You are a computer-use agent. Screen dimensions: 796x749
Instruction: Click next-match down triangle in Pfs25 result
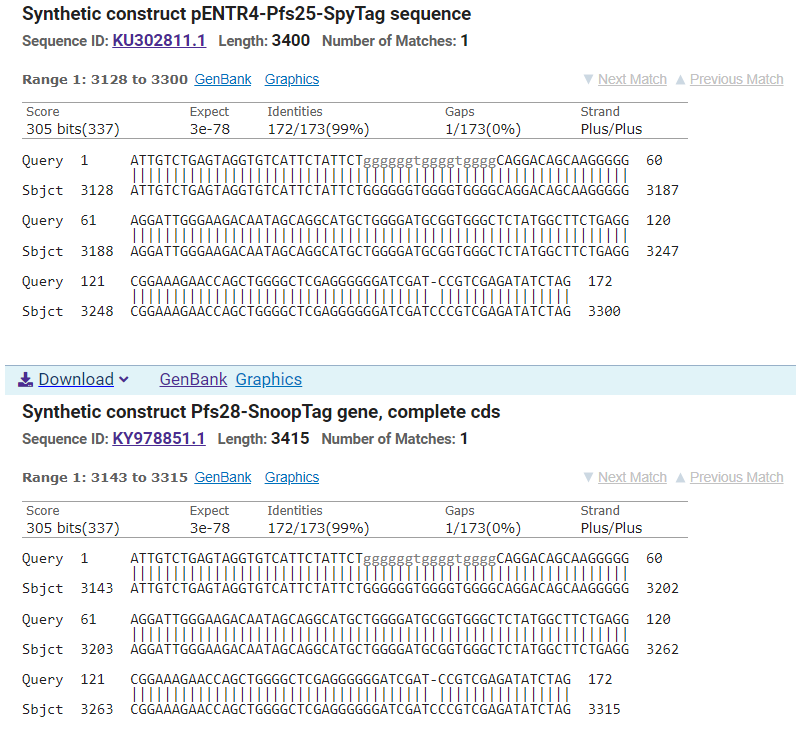pos(588,80)
